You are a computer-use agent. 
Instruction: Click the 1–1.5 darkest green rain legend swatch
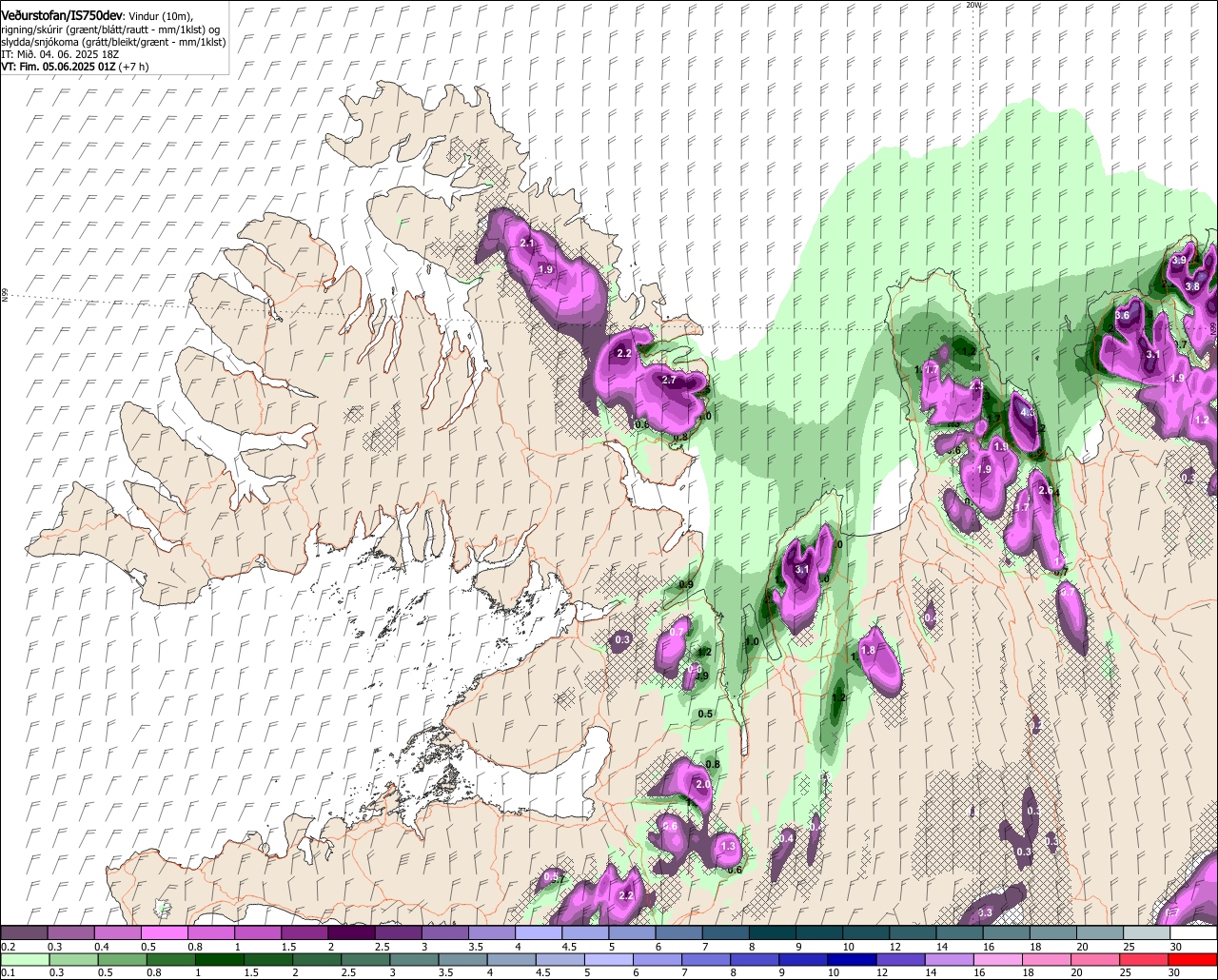pos(221,959)
